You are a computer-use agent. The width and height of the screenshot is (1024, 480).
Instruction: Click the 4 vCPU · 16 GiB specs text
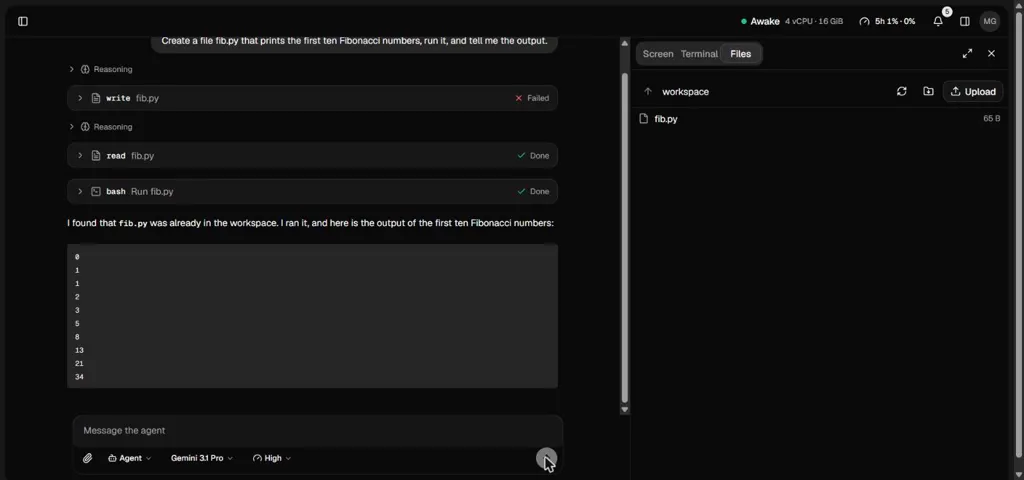[814, 22]
